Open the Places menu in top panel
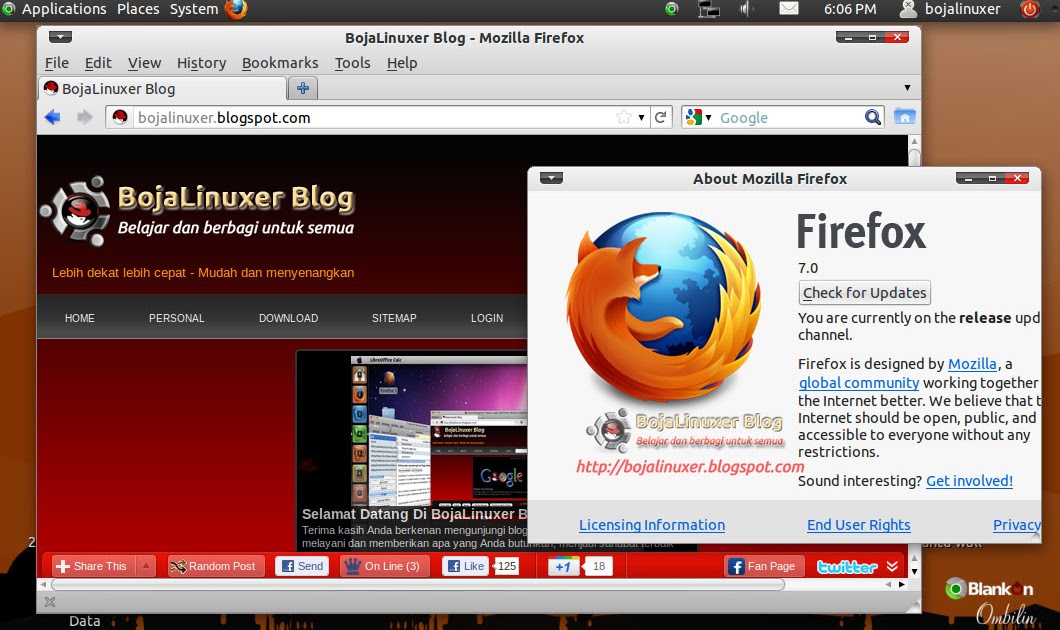The width and height of the screenshot is (1060, 630). click(138, 9)
